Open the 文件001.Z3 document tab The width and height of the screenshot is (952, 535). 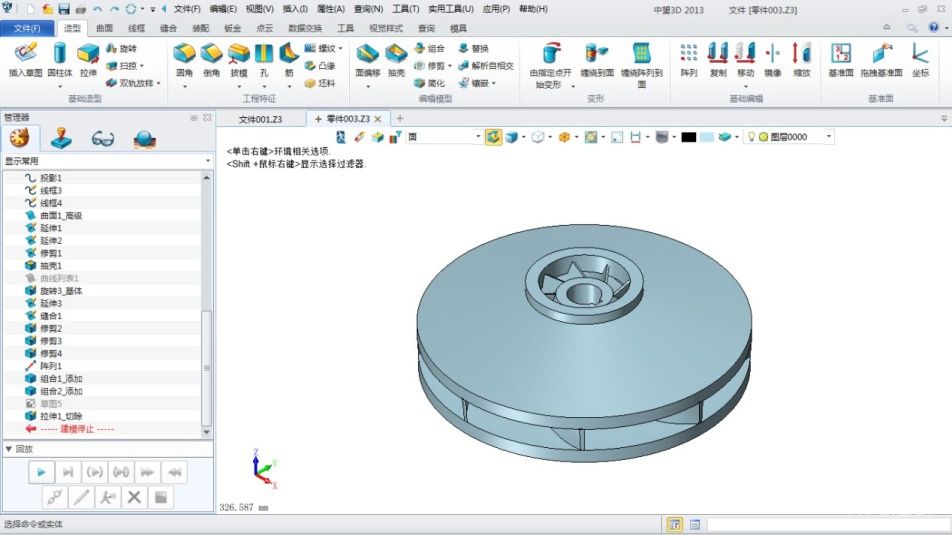(262, 119)
